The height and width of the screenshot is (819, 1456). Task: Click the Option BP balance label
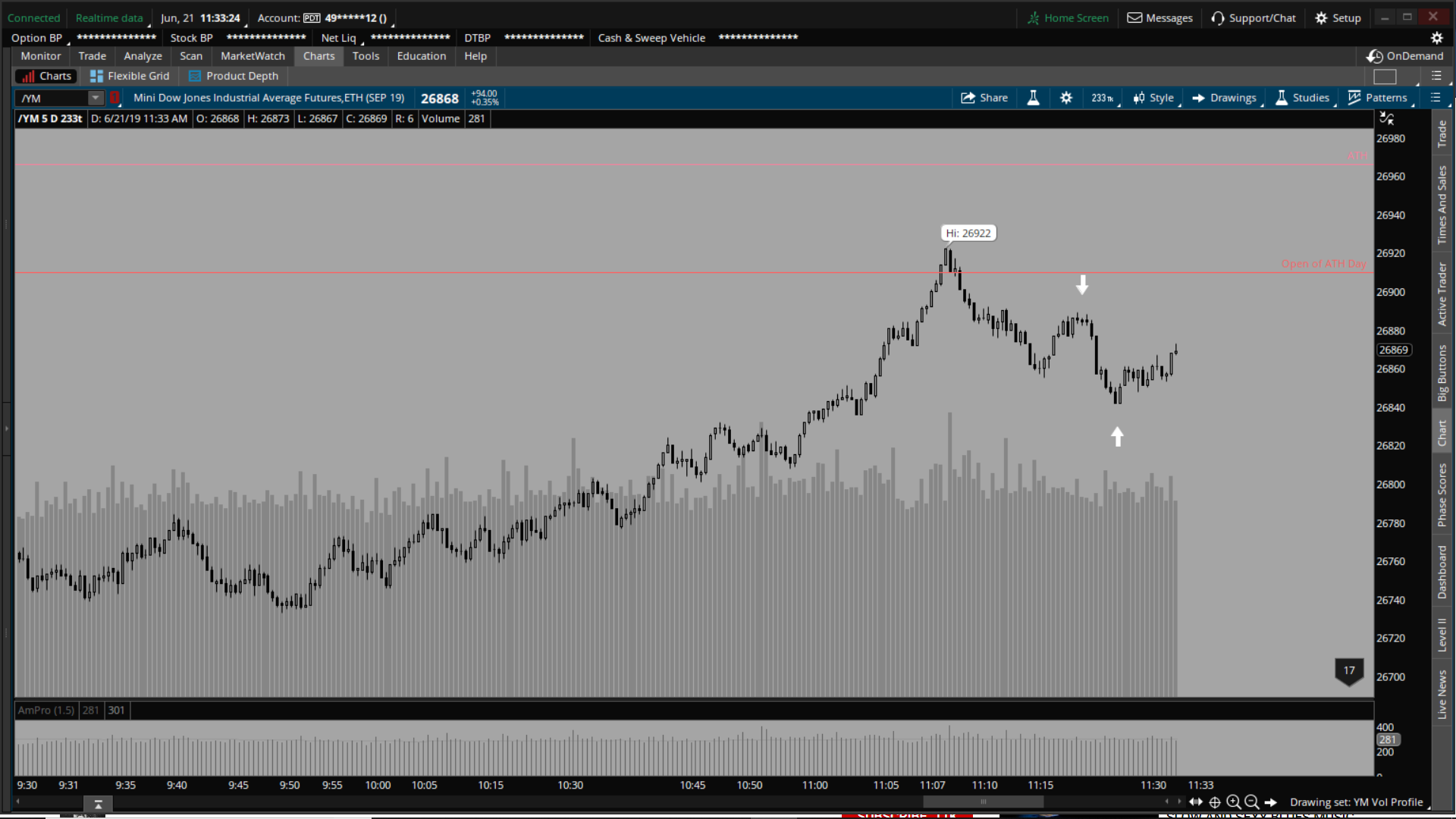click(36, 38)
